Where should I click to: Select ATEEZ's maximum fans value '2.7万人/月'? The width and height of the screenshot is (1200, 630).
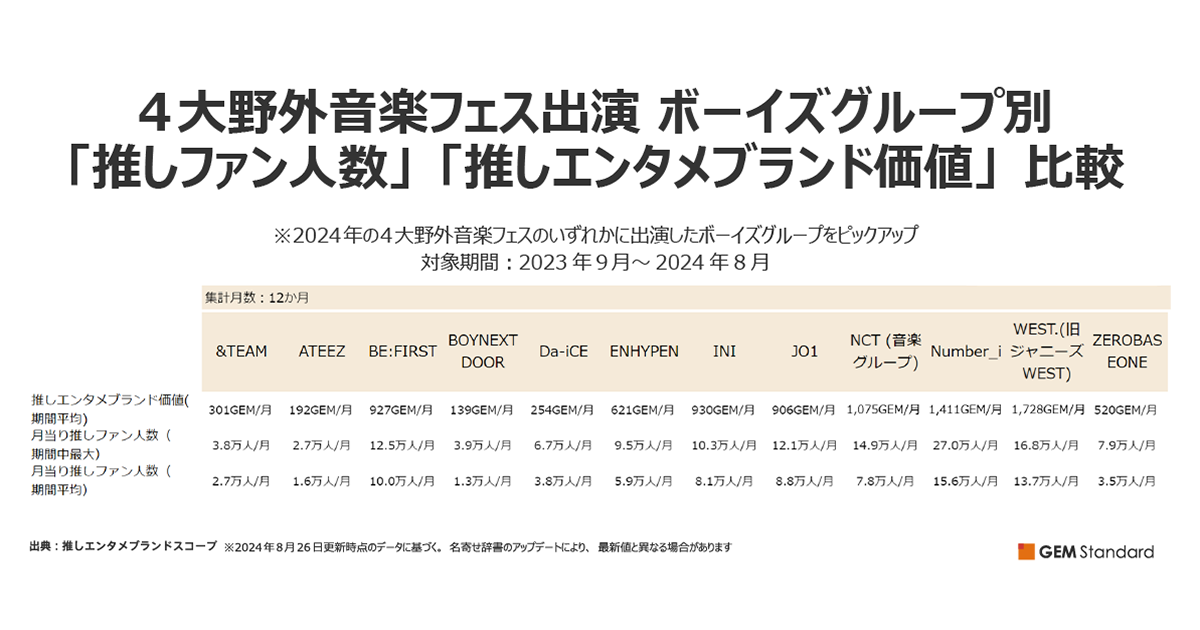321,445
